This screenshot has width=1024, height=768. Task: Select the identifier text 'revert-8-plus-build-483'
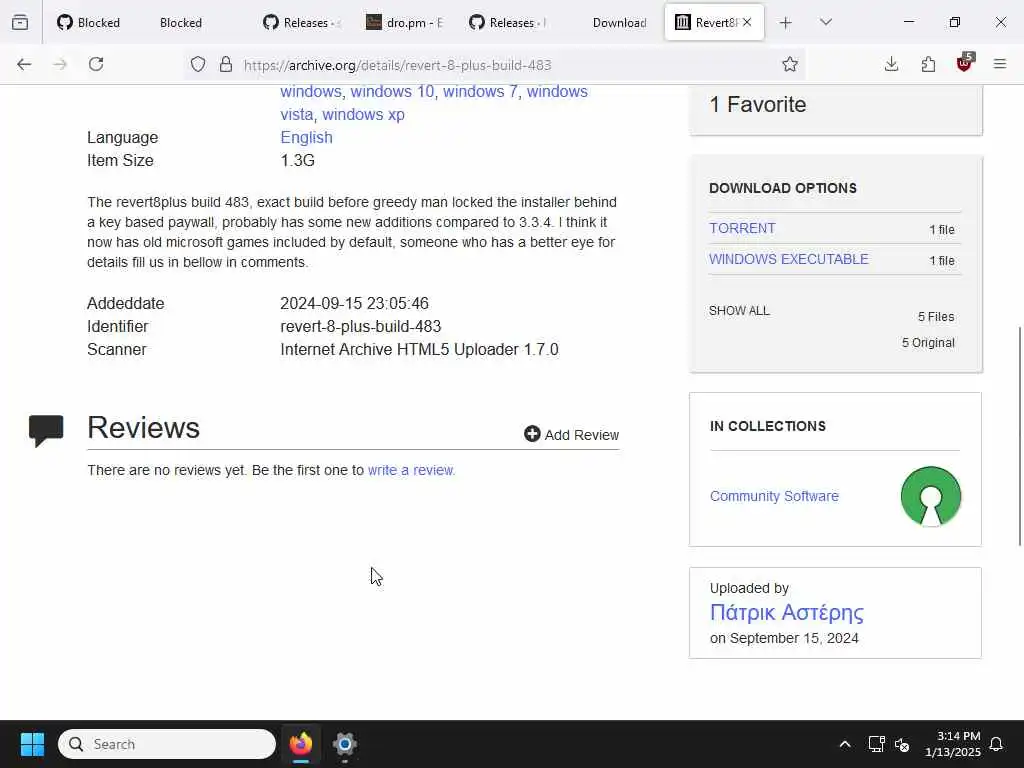[x=360, y=326]
